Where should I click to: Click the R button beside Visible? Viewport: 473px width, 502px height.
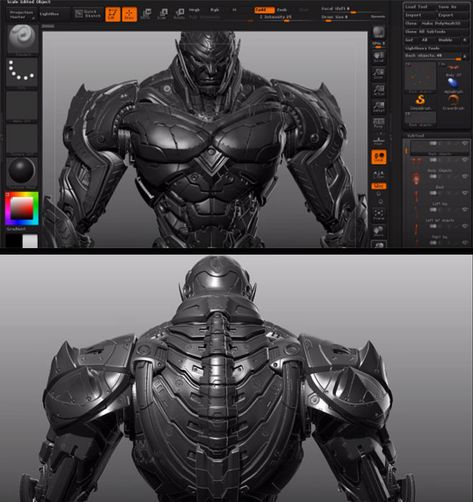[x=465, y=40]
